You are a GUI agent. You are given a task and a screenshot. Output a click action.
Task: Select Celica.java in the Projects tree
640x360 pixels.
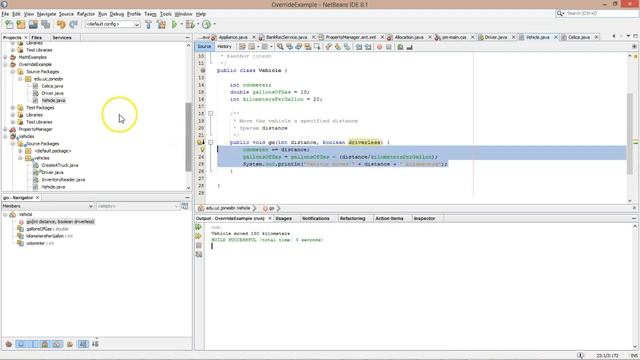(x=52, y=86)
